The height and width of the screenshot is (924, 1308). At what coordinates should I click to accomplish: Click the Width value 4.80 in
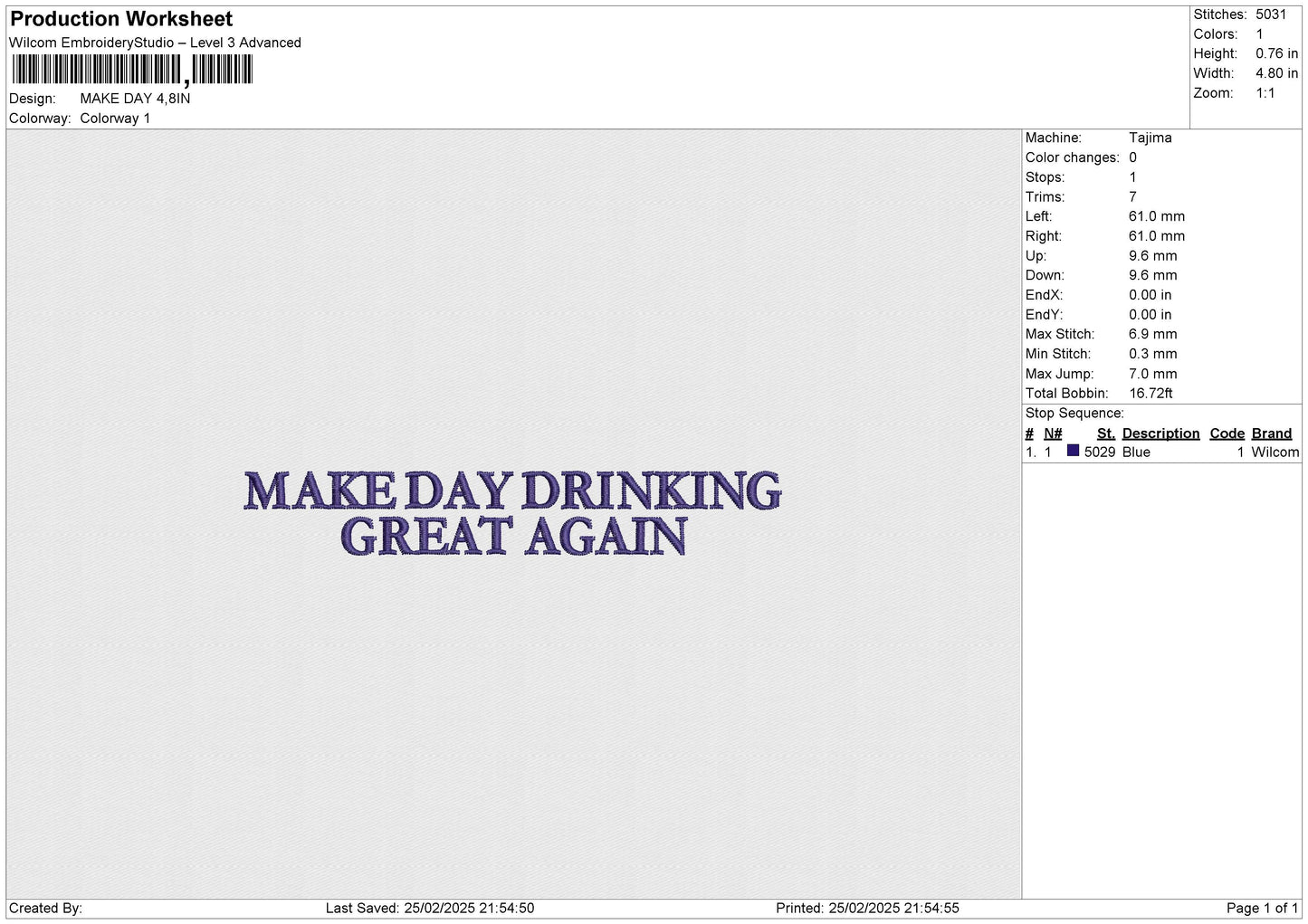(1276, 73)
